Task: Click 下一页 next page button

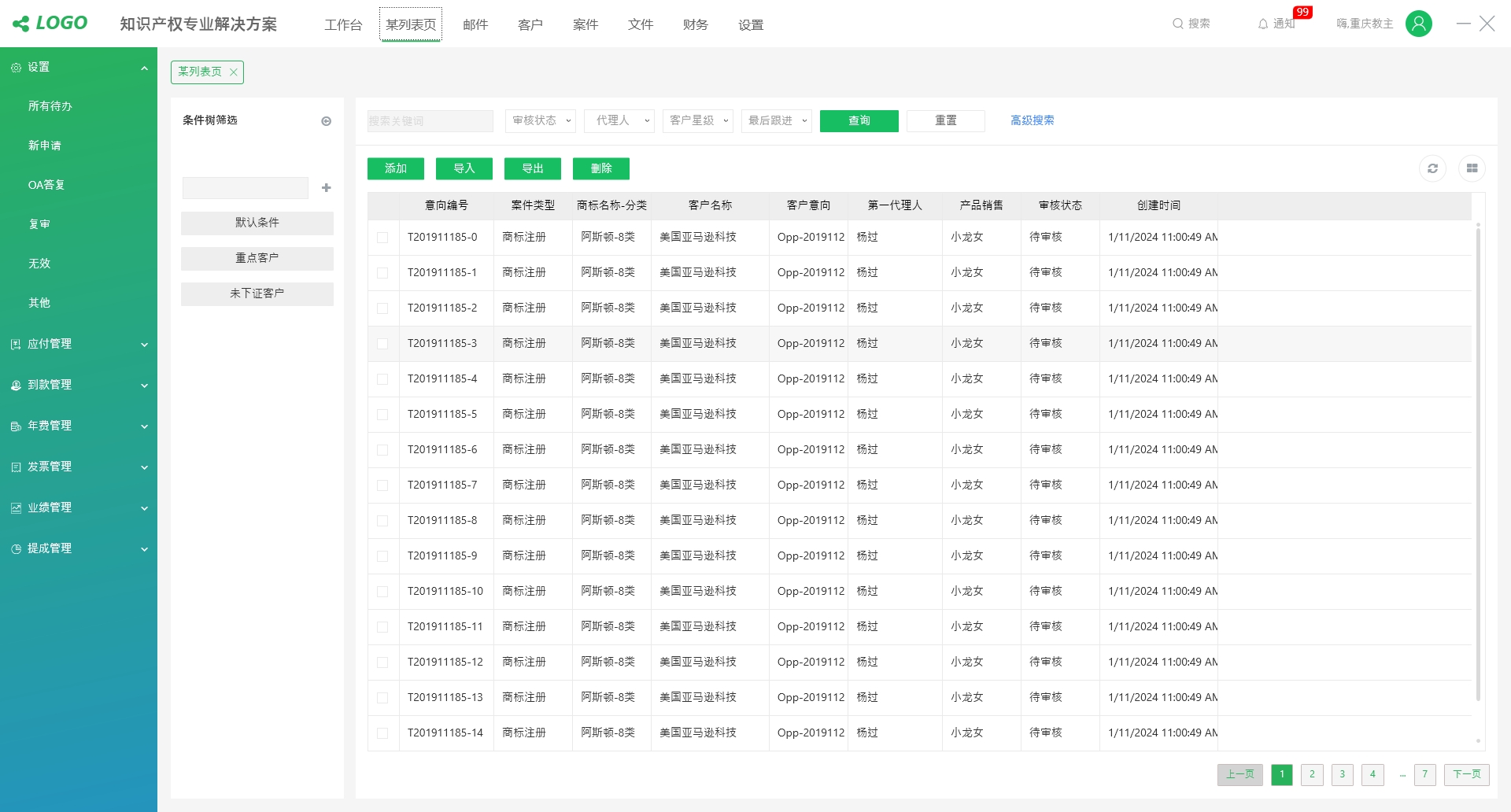Action: click(1467, 774)
